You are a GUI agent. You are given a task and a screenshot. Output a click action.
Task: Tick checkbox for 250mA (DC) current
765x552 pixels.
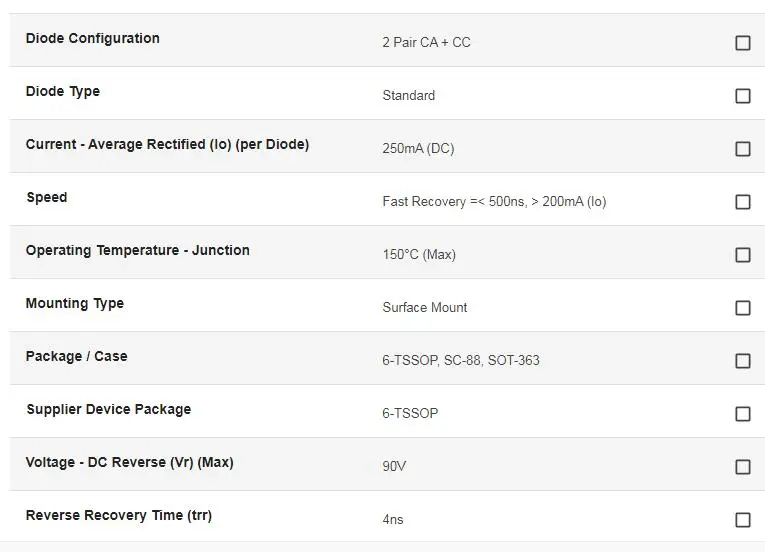[x=743, y=149]
